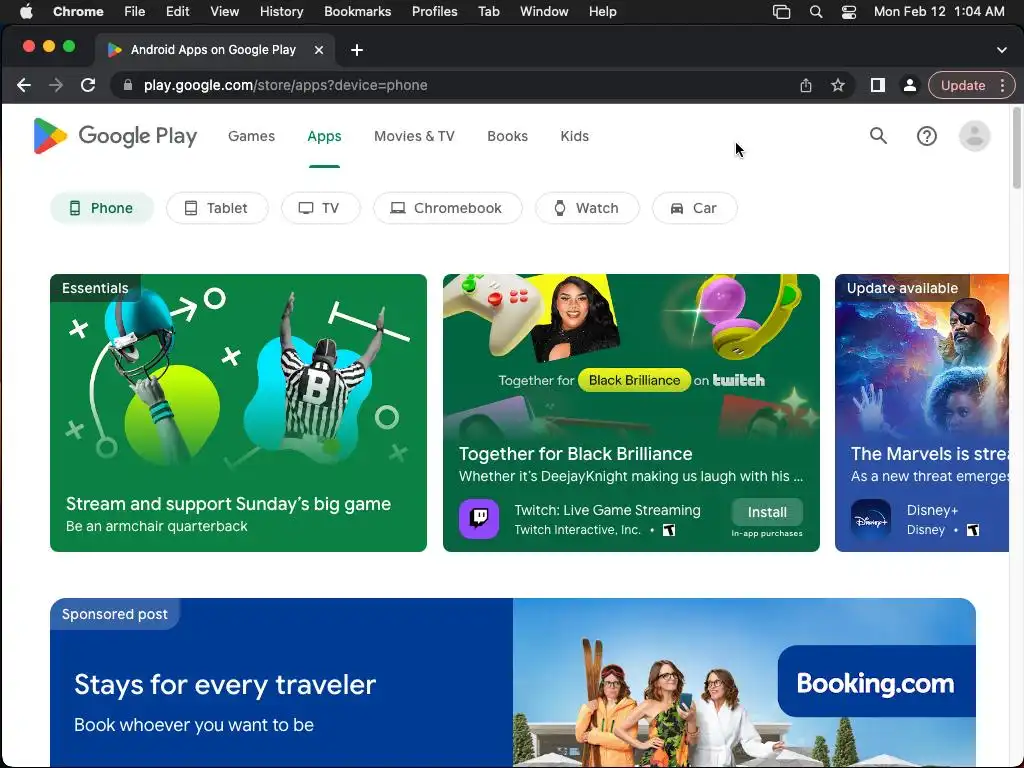This screenshot has height=768, width=1024.
Task: Go back to the previous page
Action: point(24,85)
